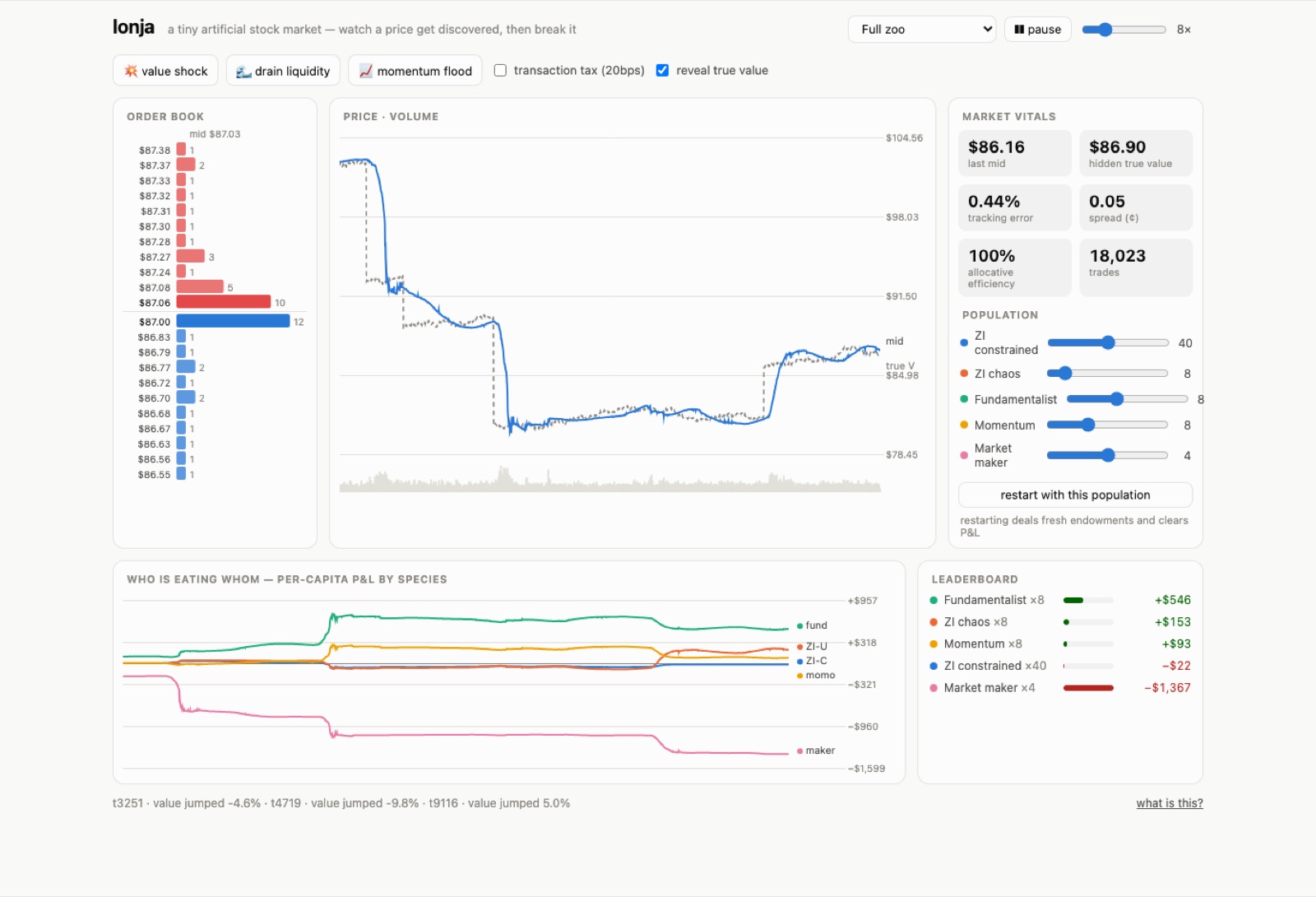
Task: Open the Full zoo scenario dropdown
Action: (x=922, y=29)
